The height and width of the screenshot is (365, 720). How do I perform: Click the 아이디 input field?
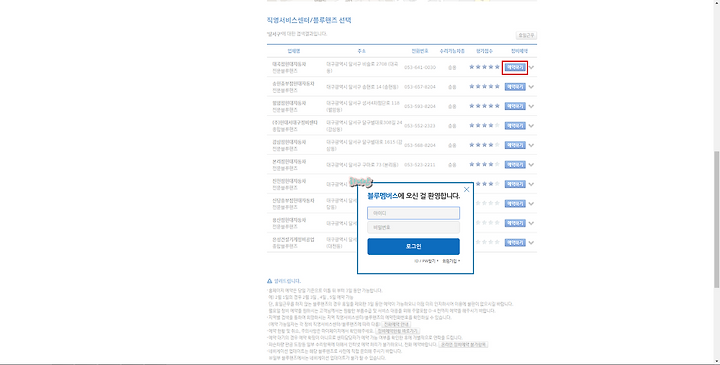413,213
